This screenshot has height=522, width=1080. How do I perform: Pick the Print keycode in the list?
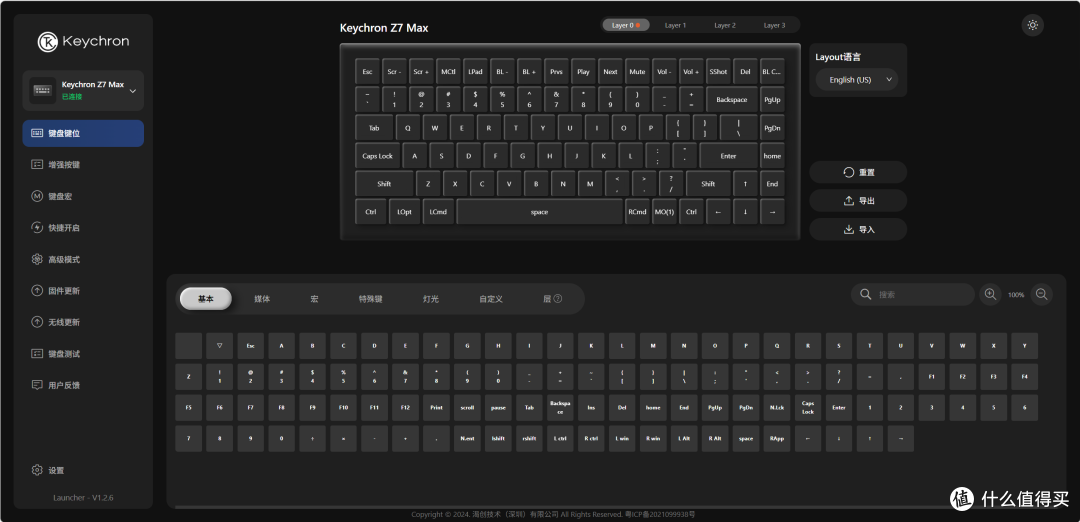(x=436, y=408)
